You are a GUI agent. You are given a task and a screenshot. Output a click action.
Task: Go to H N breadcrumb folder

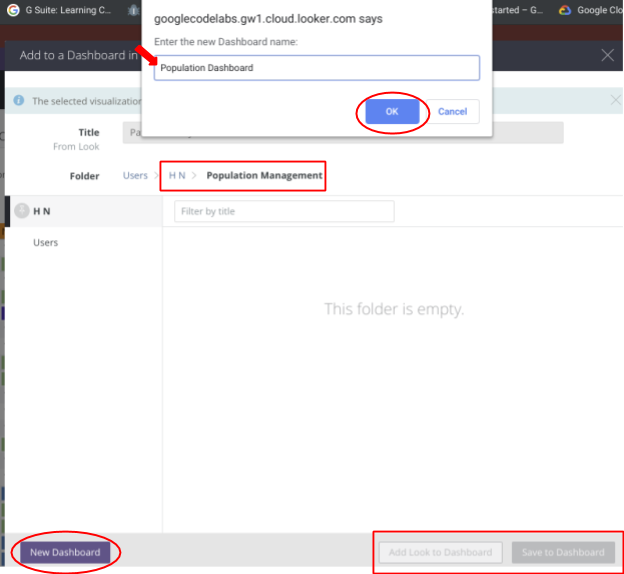177,176
